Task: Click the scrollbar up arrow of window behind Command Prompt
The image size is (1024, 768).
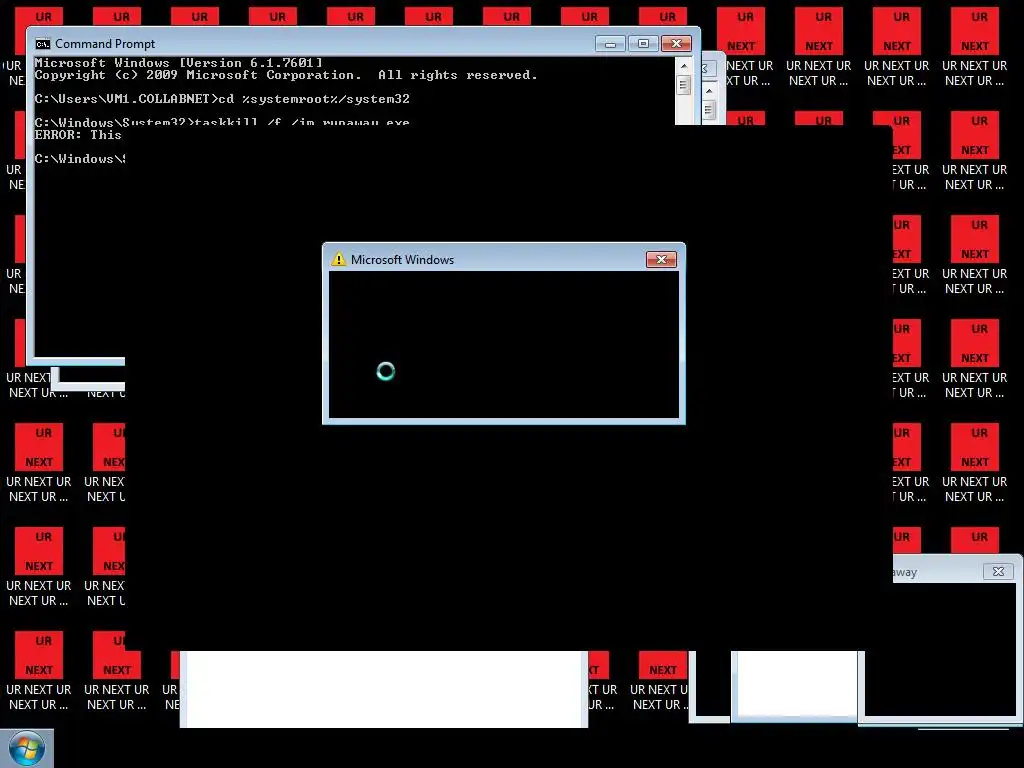Action: [709, 91]
